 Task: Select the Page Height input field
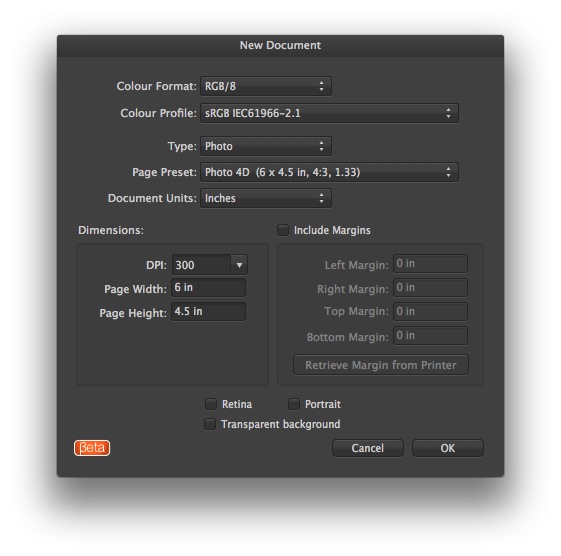click(209, 312)
